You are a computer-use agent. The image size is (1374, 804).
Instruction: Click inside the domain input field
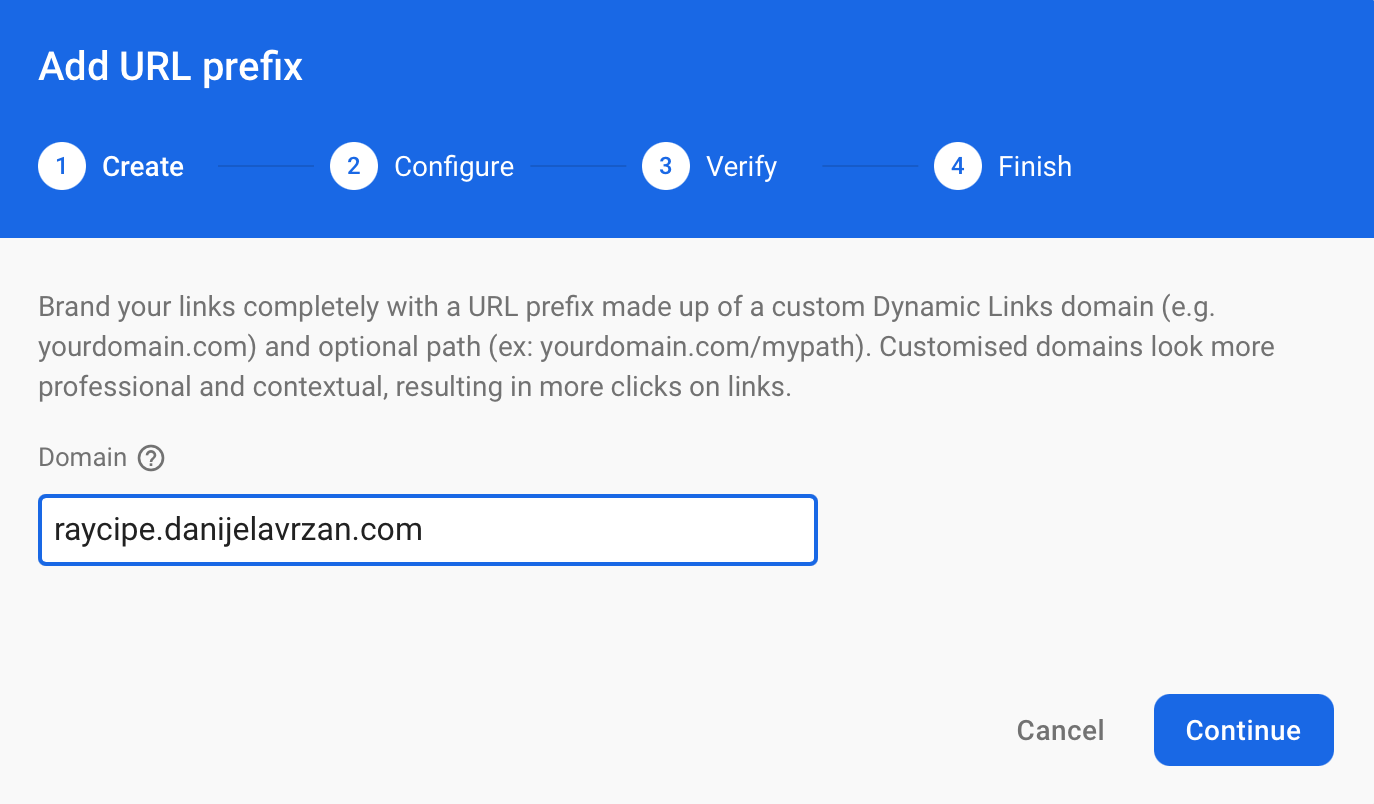tap(428, 529)
